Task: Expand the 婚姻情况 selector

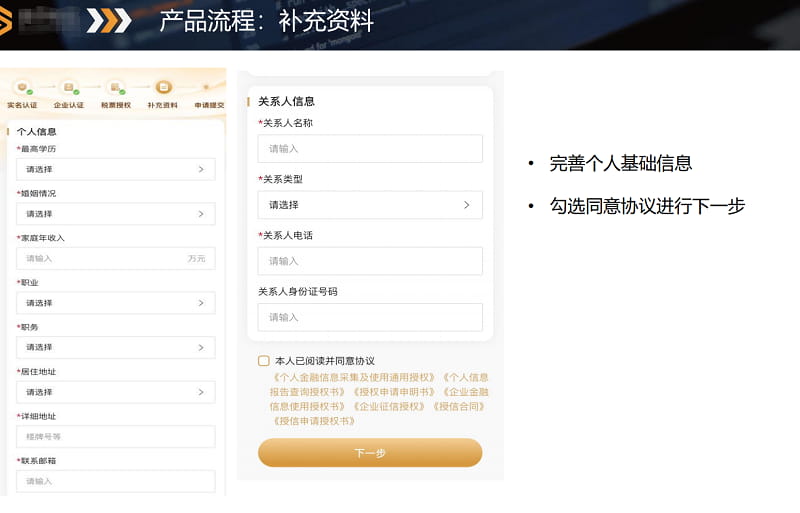Action: coord(115,214)
